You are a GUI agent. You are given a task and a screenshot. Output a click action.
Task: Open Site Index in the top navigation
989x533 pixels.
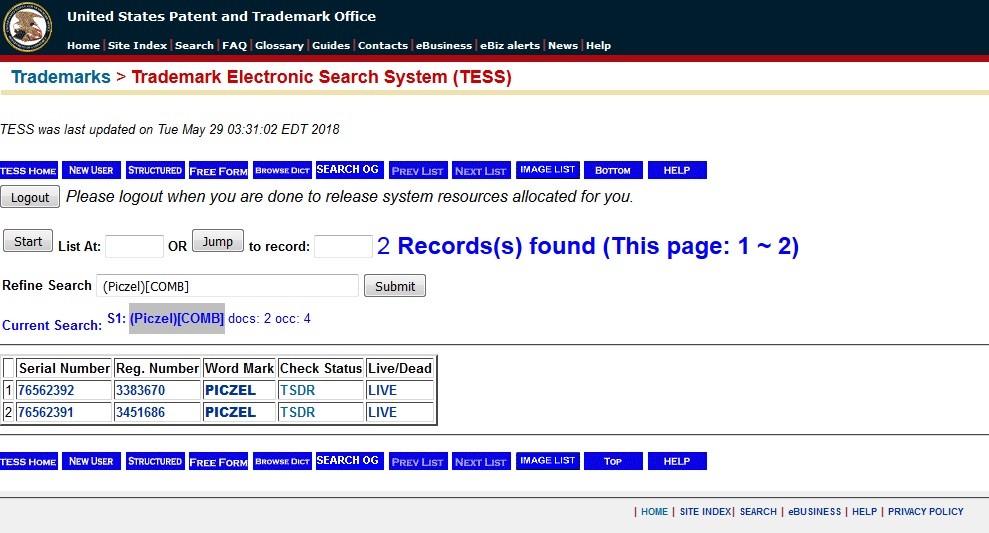click(138, 45)
